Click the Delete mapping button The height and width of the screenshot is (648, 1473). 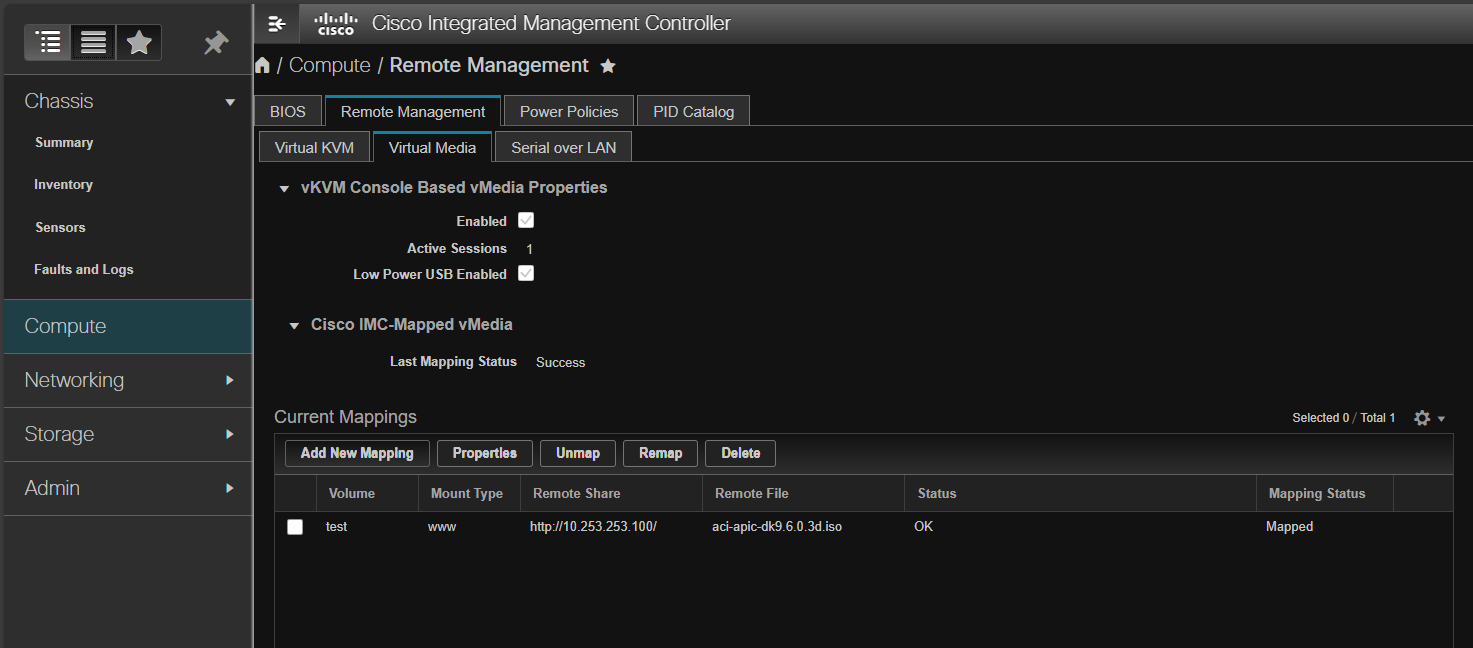coord(740,453)
